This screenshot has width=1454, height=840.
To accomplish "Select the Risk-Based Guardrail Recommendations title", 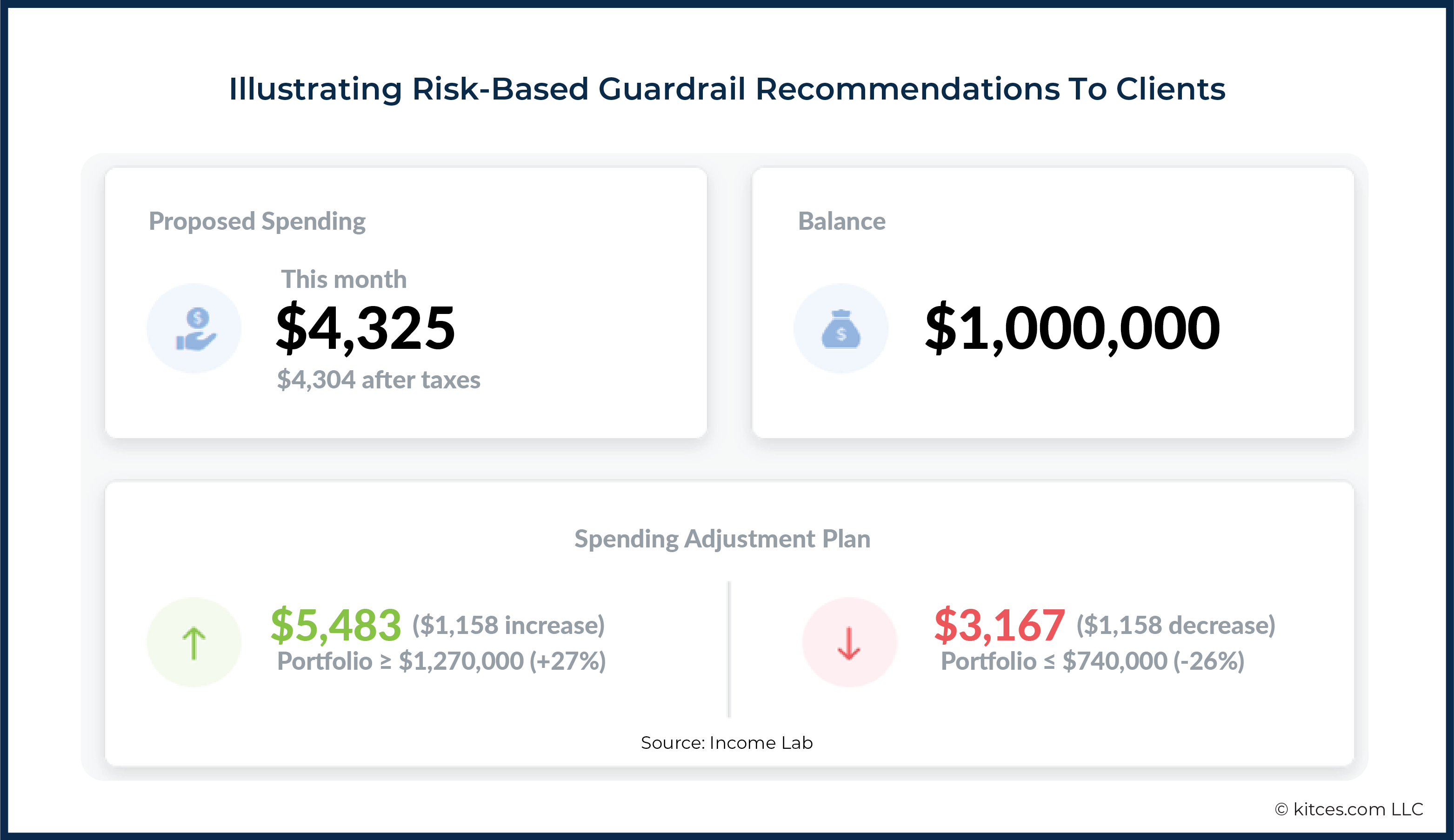I will click(727, 89).
